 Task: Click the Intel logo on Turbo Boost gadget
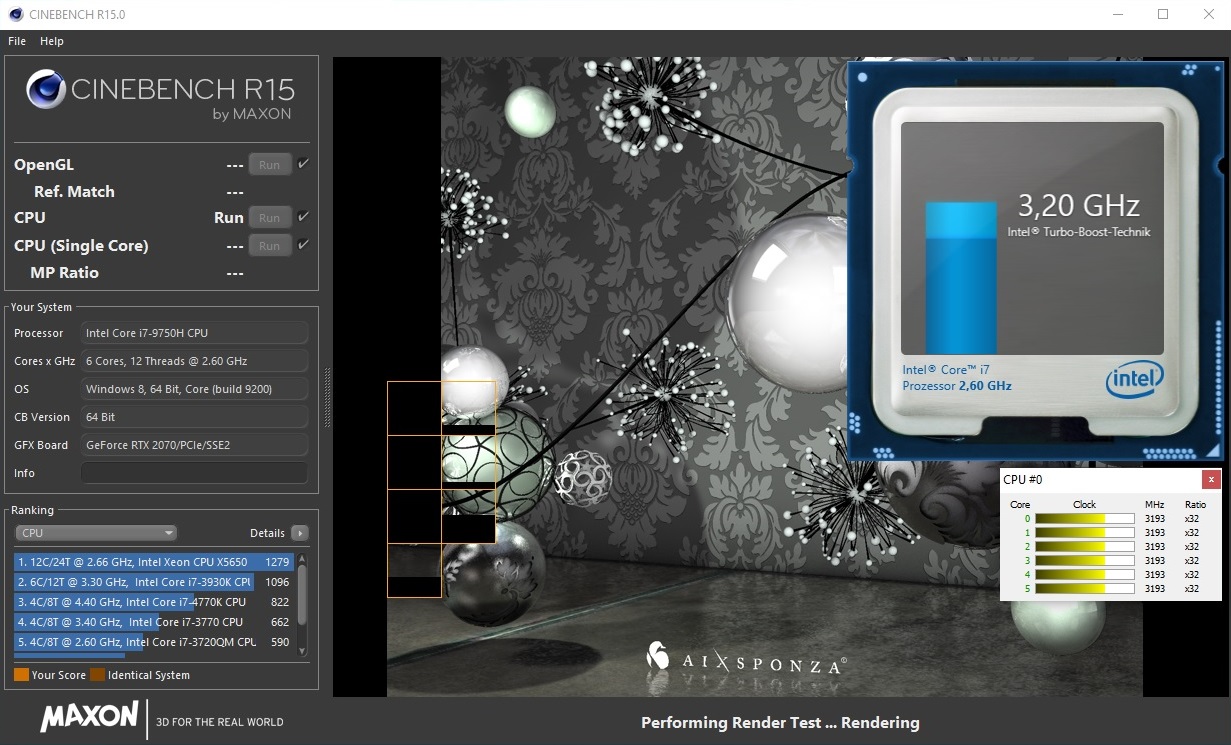click(x=1135, y=379)
